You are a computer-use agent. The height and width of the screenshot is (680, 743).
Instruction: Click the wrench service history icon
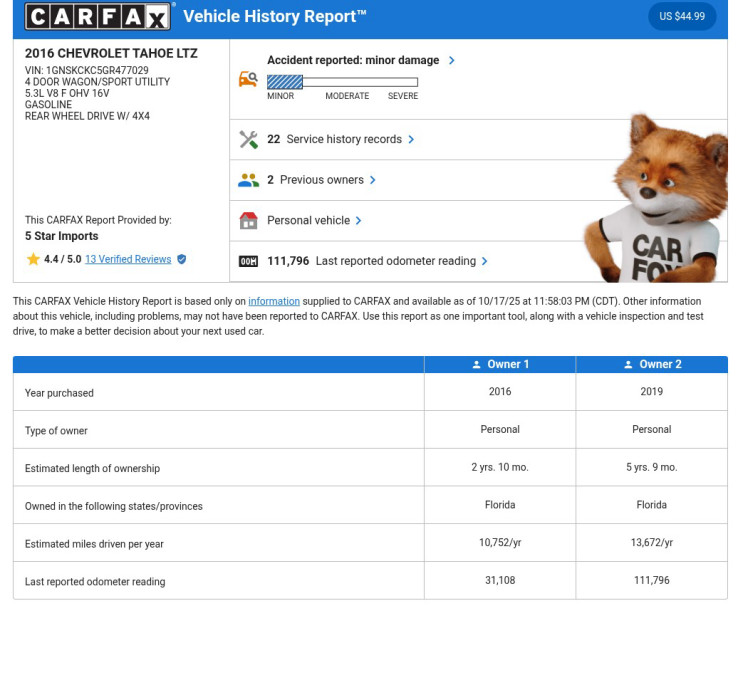248,140
